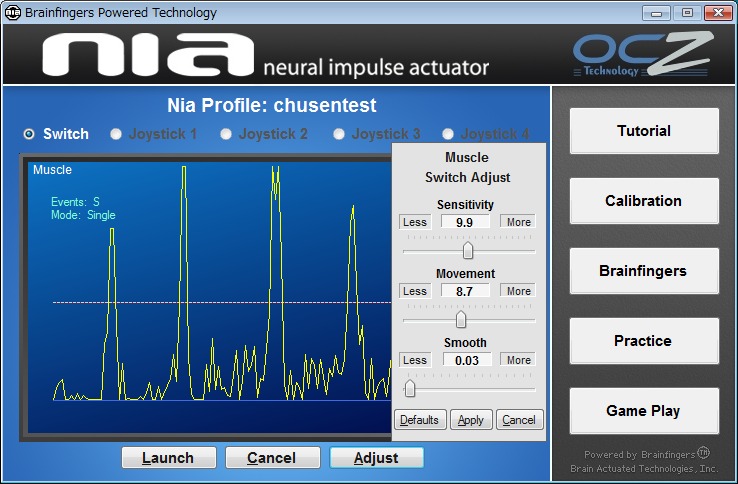Open the Tutorial section
The width and height of the screenshot is (738, 484).
click(644, 131)
